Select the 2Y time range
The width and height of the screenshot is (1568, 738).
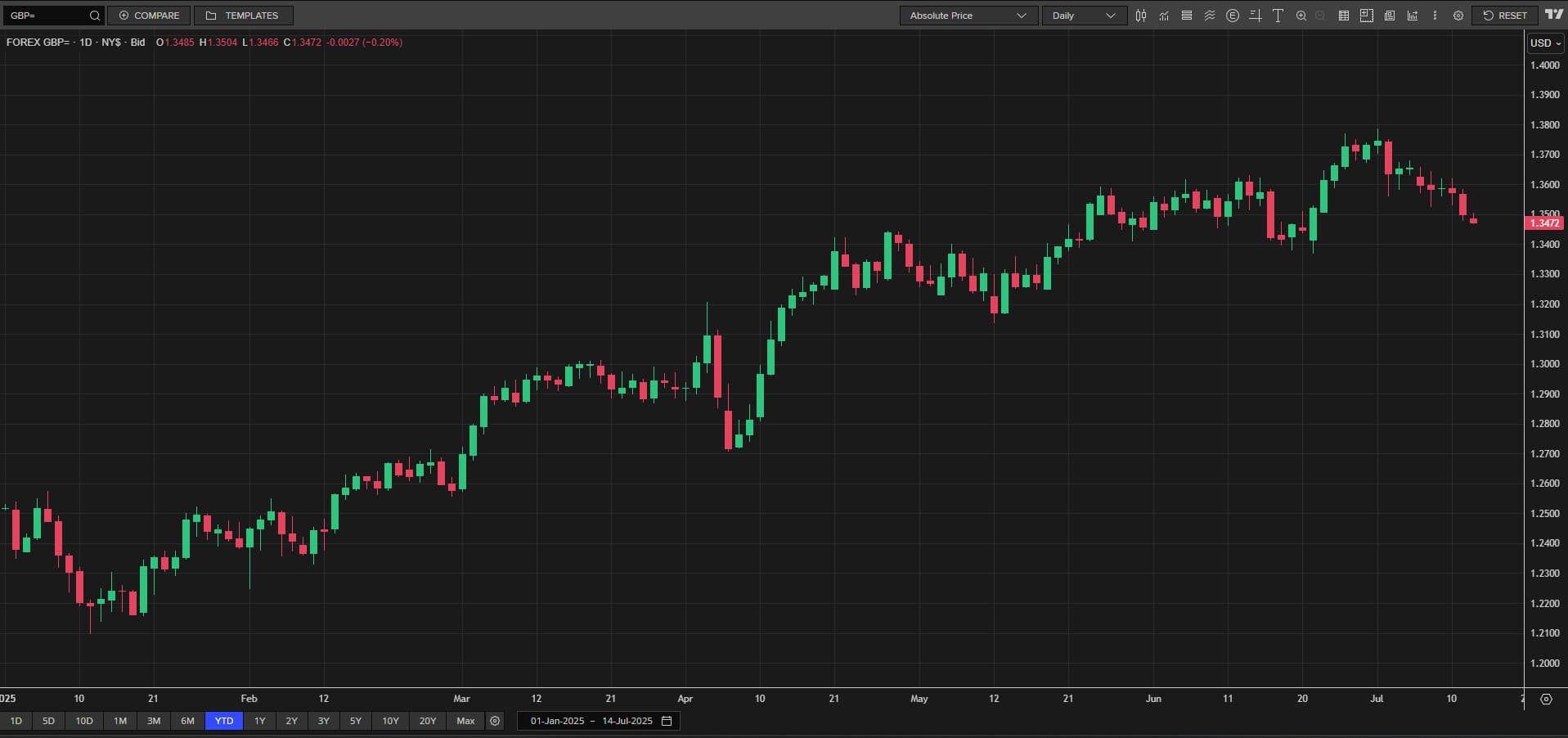pyautogui.click(x=292, y=721)
